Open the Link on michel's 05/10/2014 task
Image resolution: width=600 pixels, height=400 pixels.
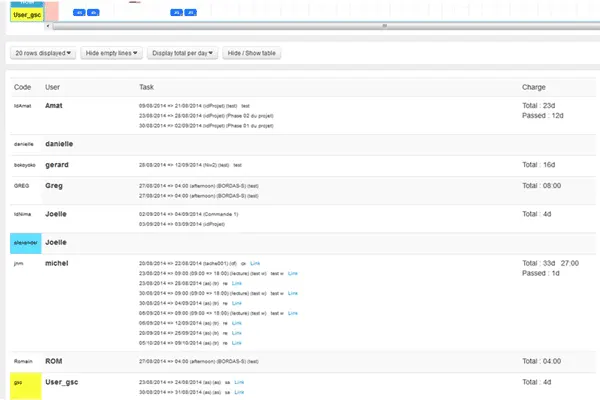[237, 343]
